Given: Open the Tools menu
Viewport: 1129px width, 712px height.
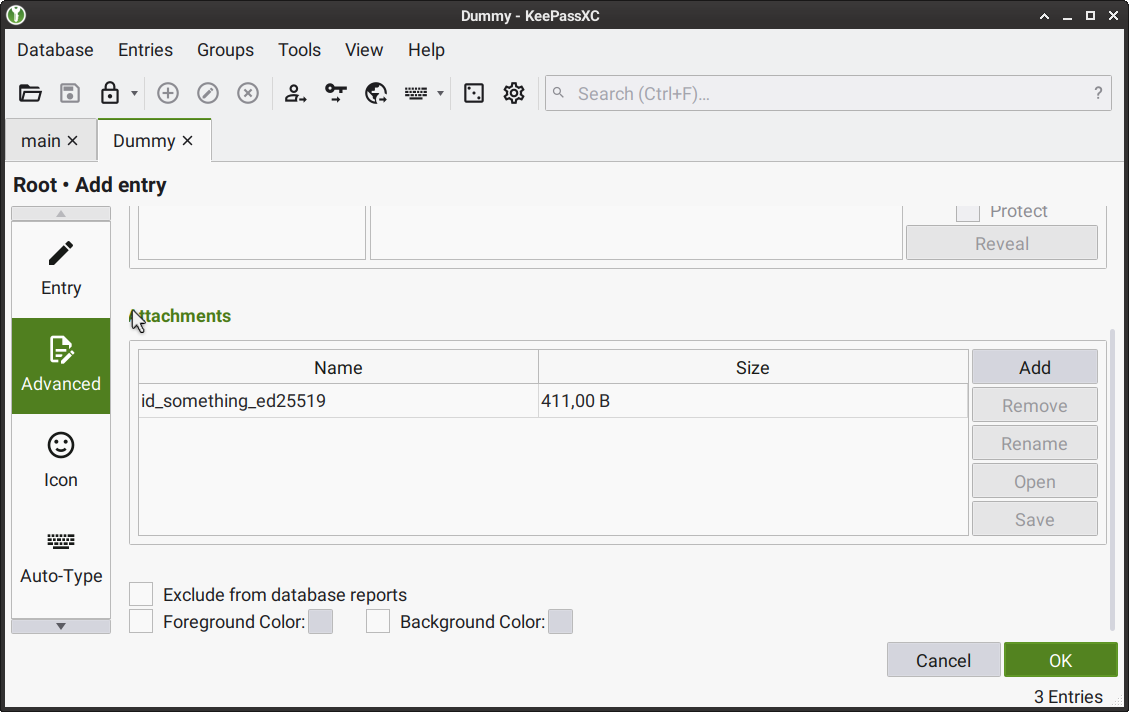Looking at the screenshot, I should click(x=299, y=50).
